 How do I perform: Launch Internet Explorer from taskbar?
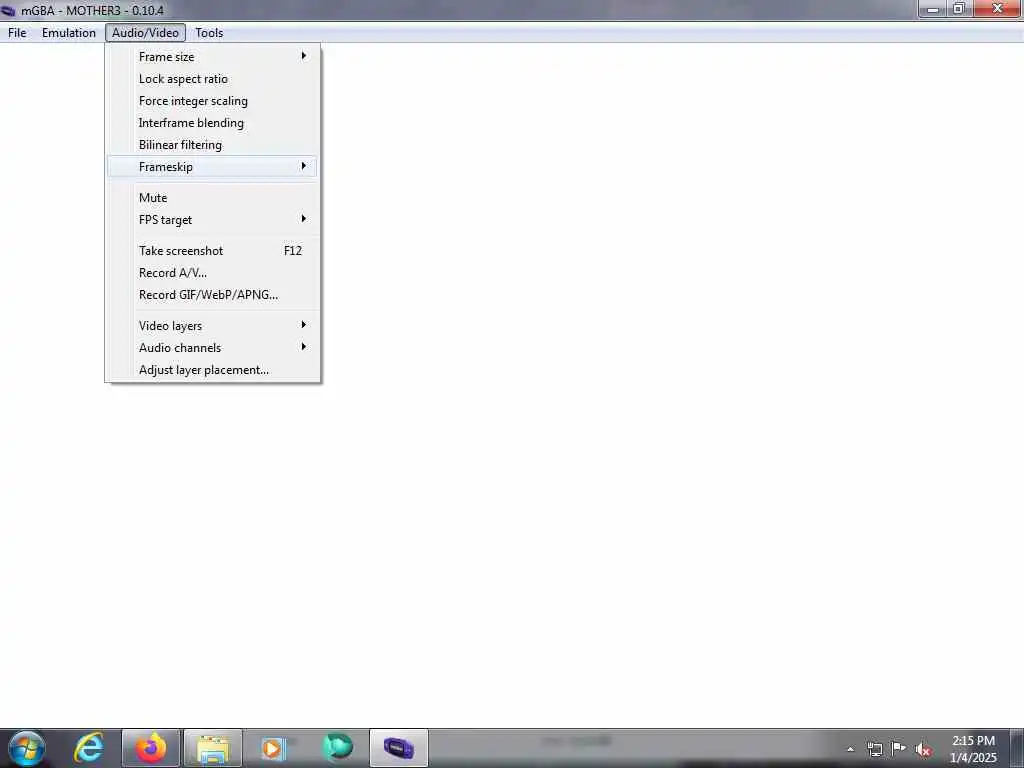tap(89, 748)
